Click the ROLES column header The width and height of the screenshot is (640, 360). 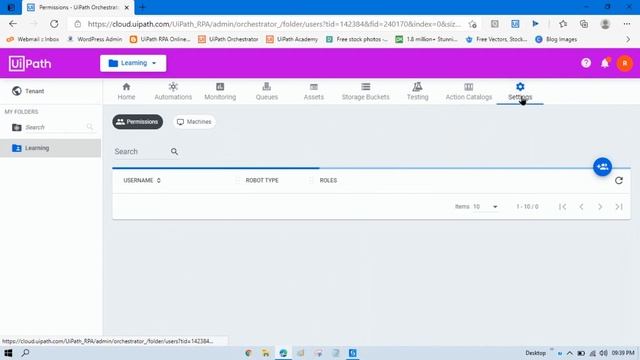coord(328,180)
